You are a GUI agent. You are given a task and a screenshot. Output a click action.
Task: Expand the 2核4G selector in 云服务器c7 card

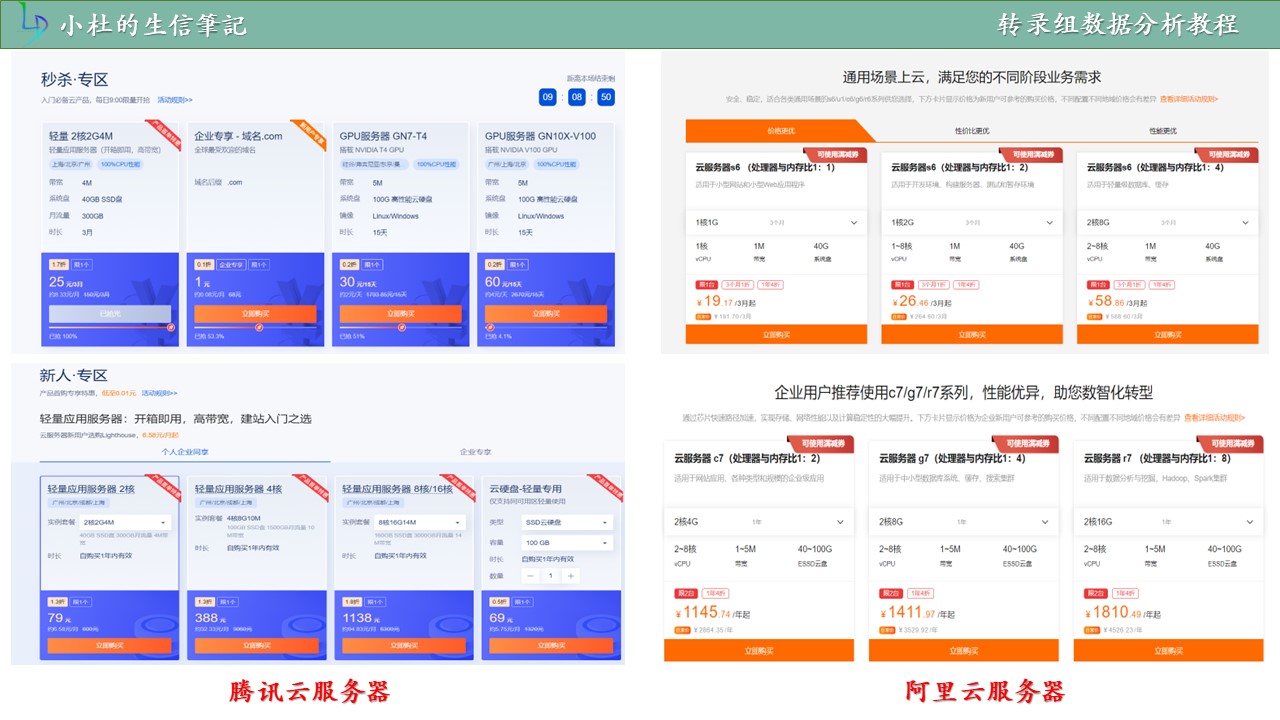(x=759, y=521)
